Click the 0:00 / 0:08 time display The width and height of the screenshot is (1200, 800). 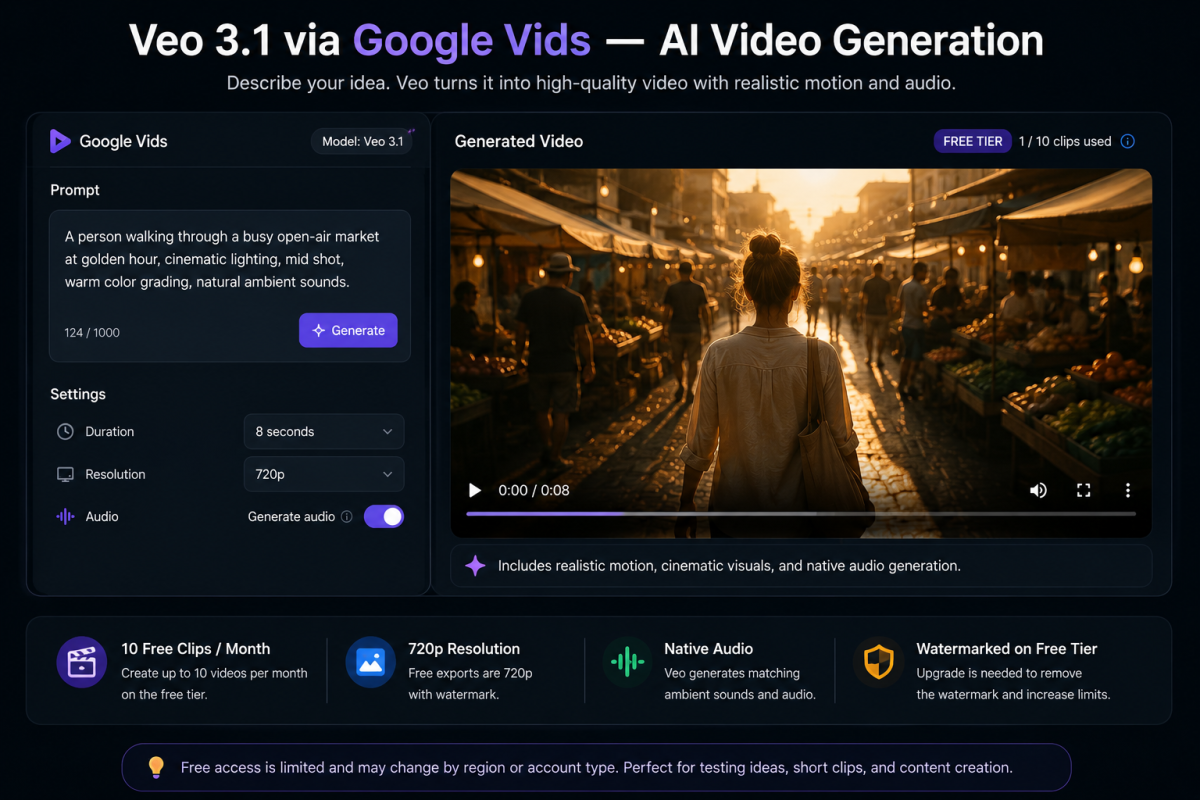(x=534, y=490)
